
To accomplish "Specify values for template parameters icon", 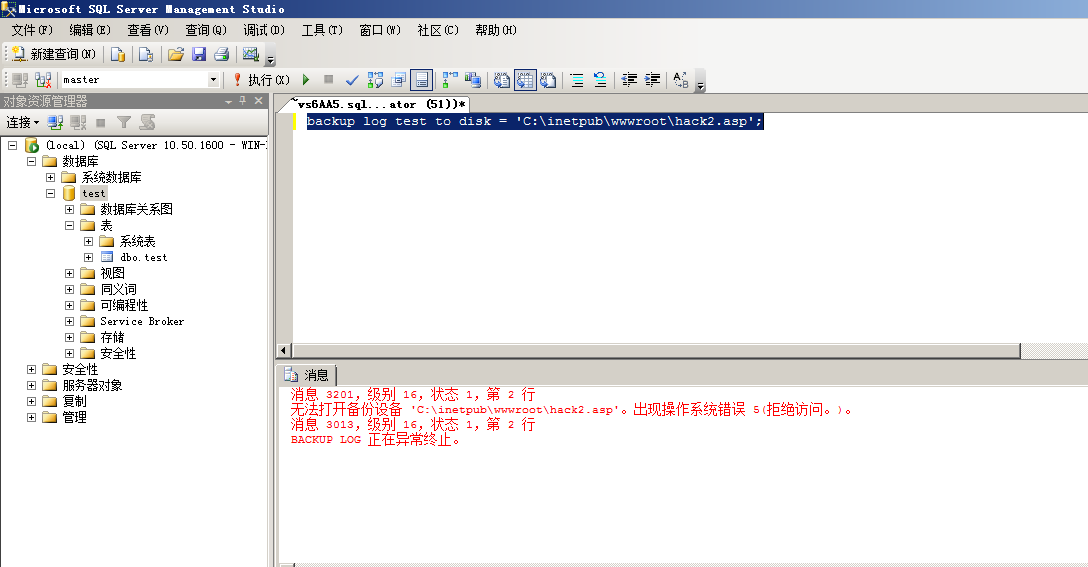I will (x=681, y=80).
